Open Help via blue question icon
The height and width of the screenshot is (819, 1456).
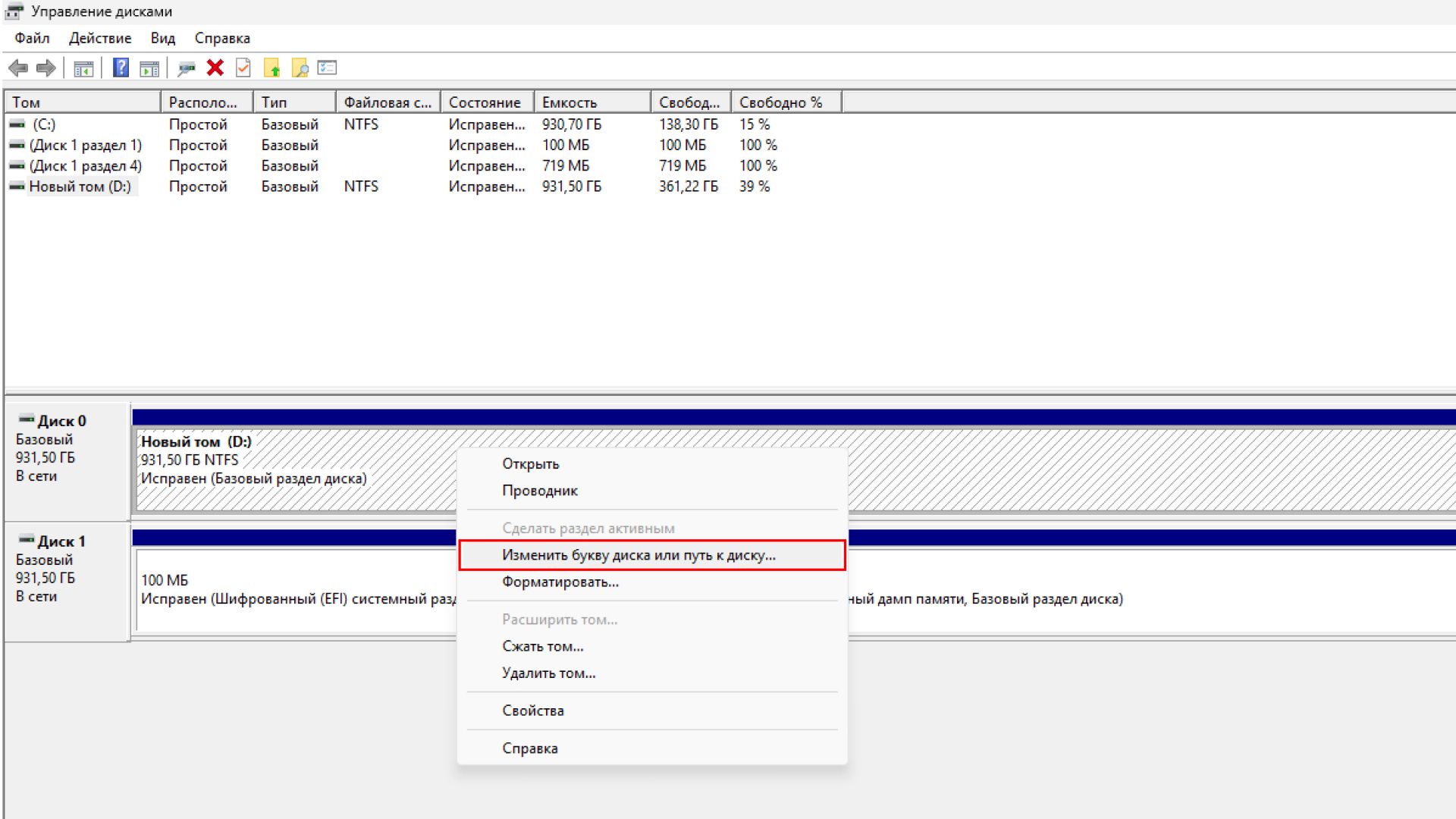[x=121, y=68]
